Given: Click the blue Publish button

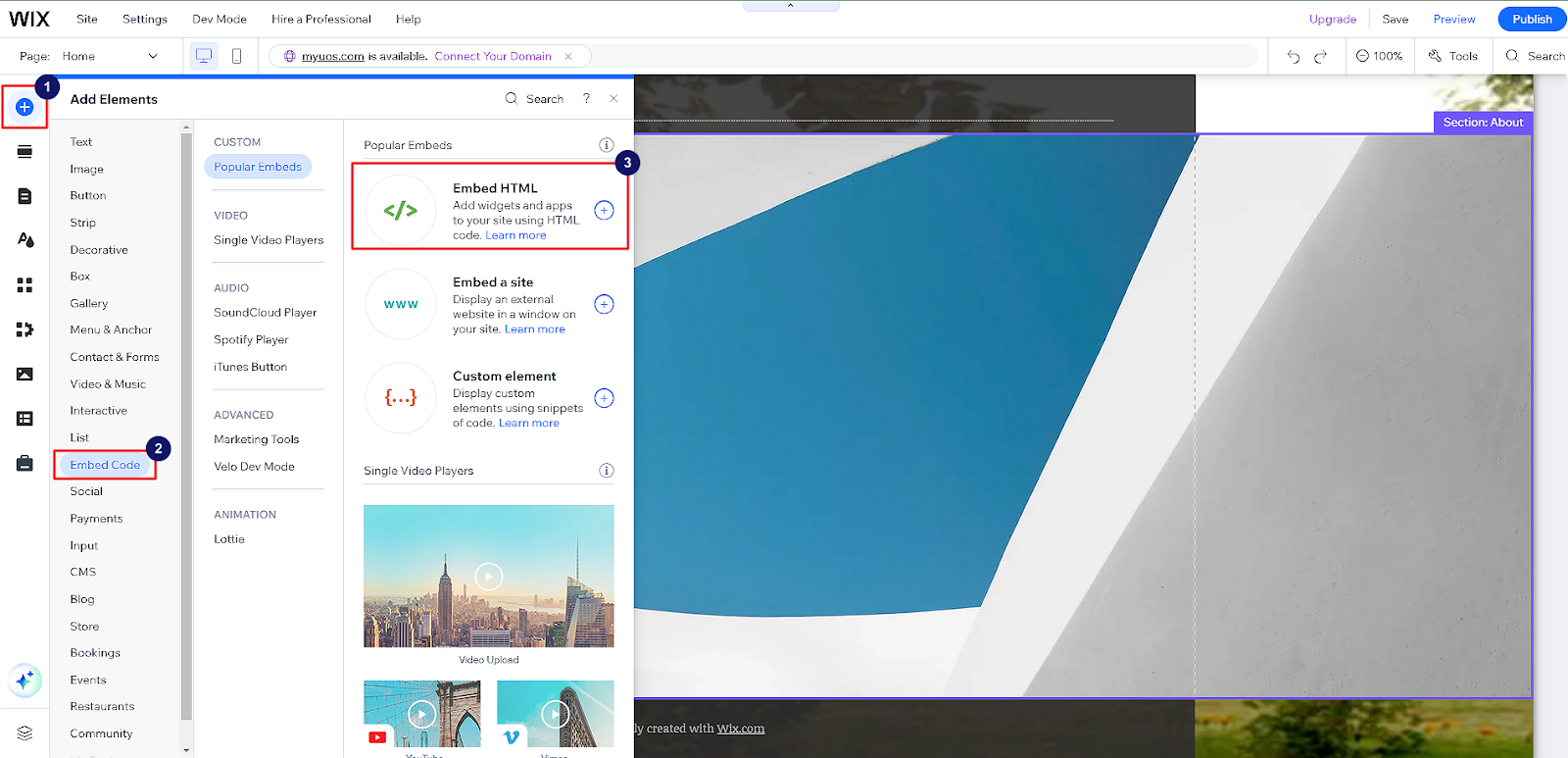Looking at the screenshot, I should [1532, 19].
